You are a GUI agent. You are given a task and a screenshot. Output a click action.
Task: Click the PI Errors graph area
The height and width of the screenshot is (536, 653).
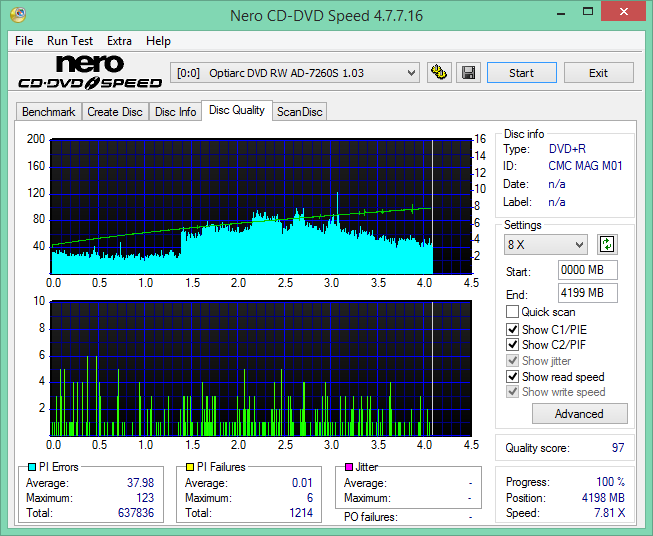click(x=261, y=207)
